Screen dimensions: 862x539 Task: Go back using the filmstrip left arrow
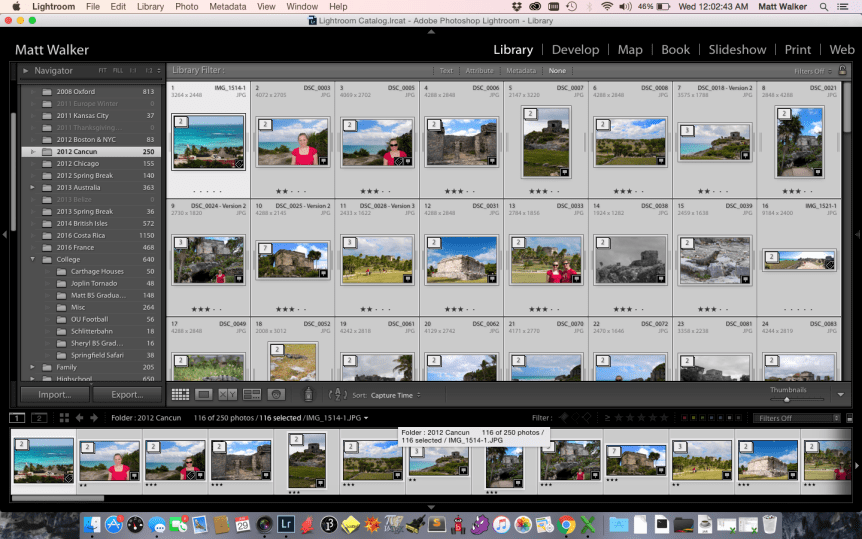coord(80,418)
